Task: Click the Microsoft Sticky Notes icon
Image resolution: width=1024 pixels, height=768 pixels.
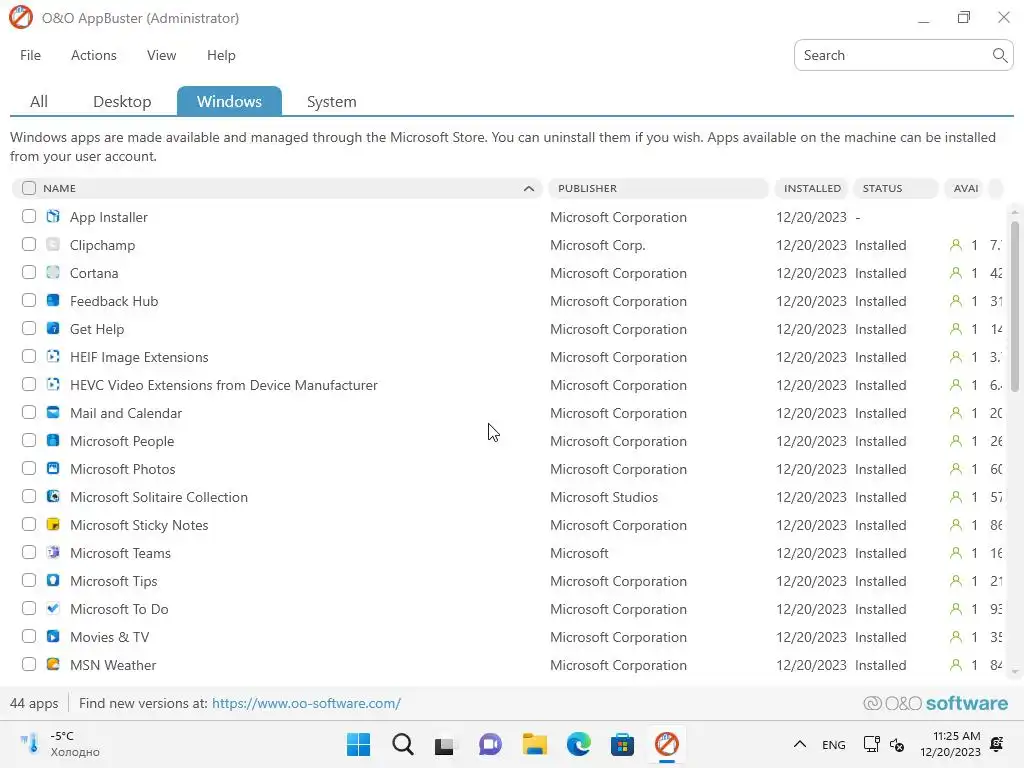Action: [53, 524]
